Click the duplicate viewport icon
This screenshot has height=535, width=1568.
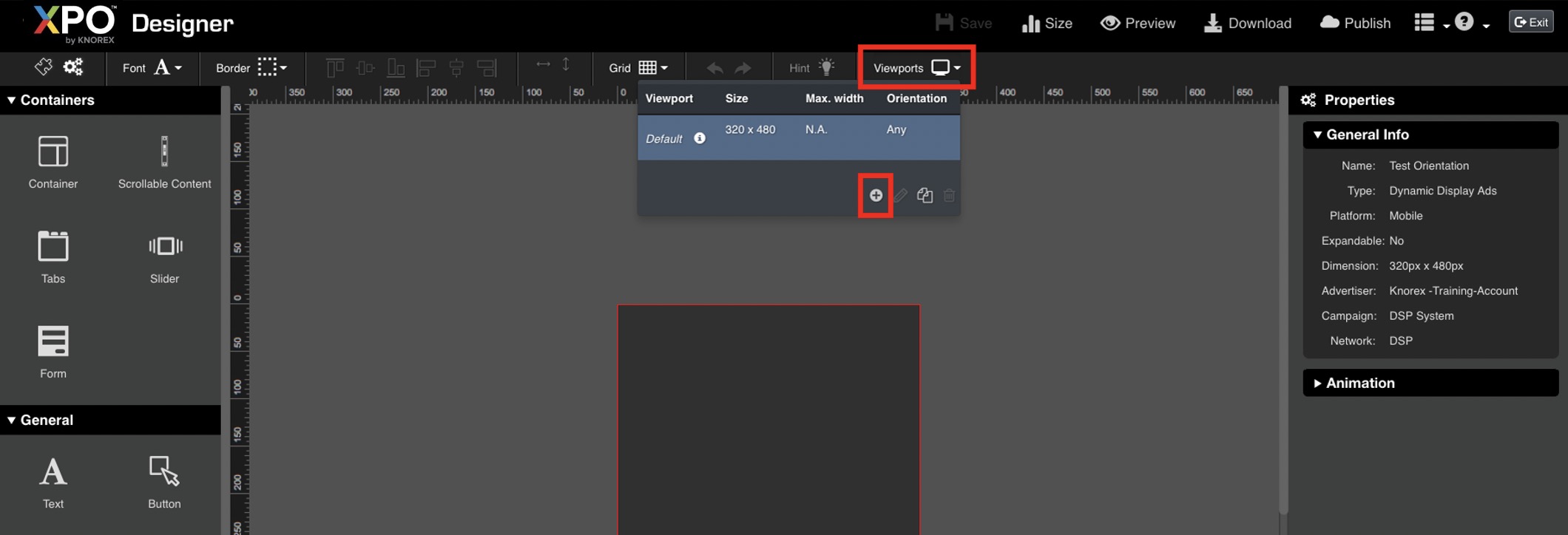[925, 195]
